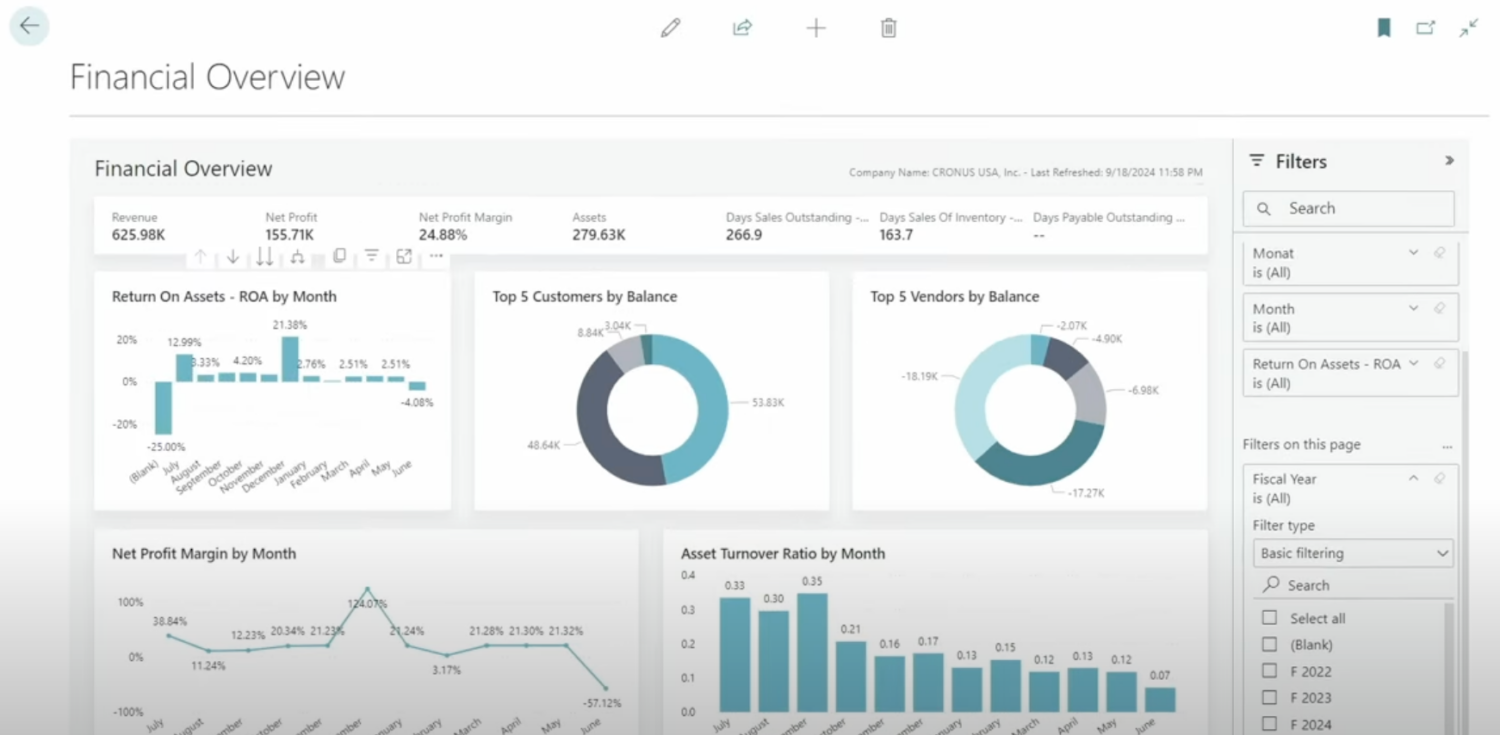Screen dimensions: 1500x735
Task: Tick the (Blank) fiscal year checkbox
Action: (1269, 644)
